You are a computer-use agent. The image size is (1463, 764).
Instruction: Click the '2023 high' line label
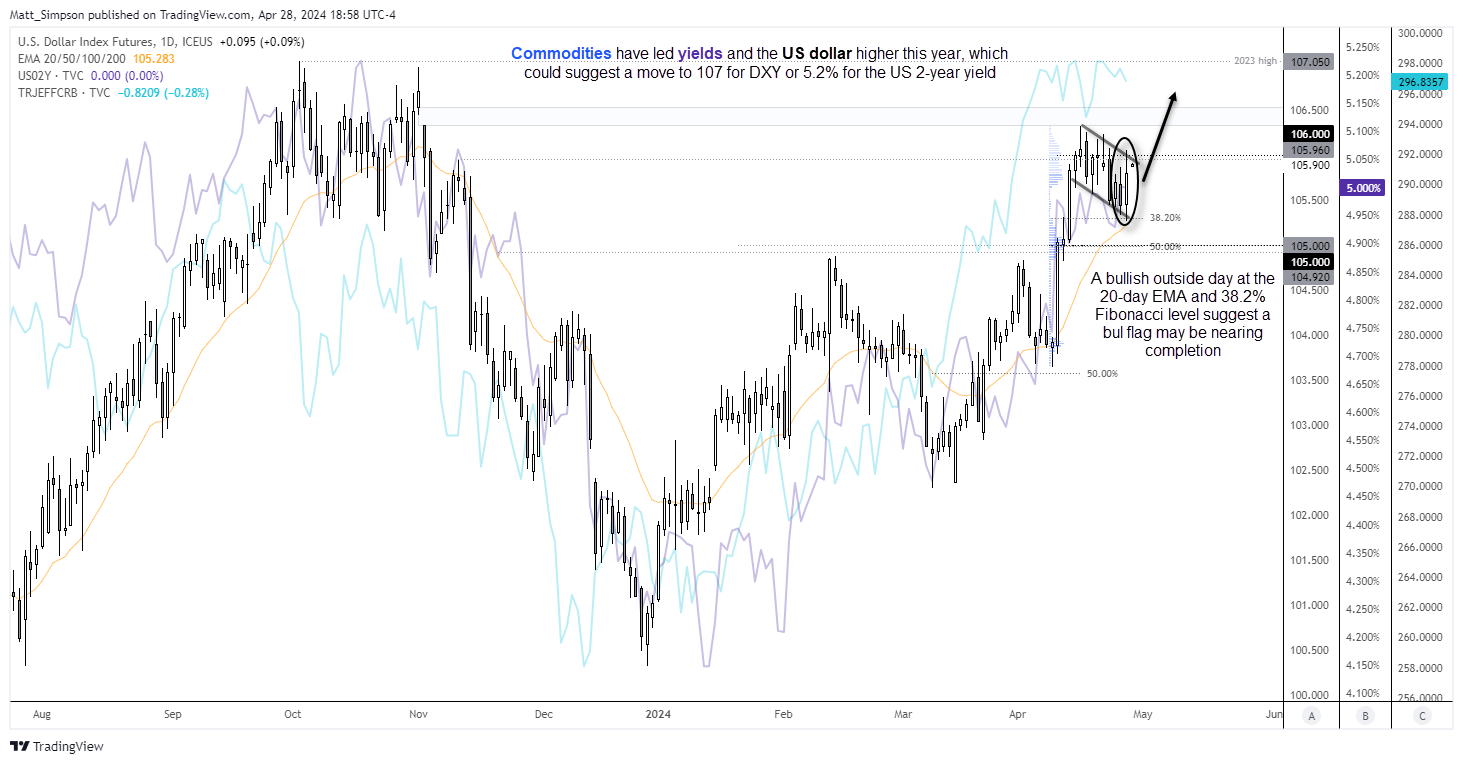[1255, 61]
